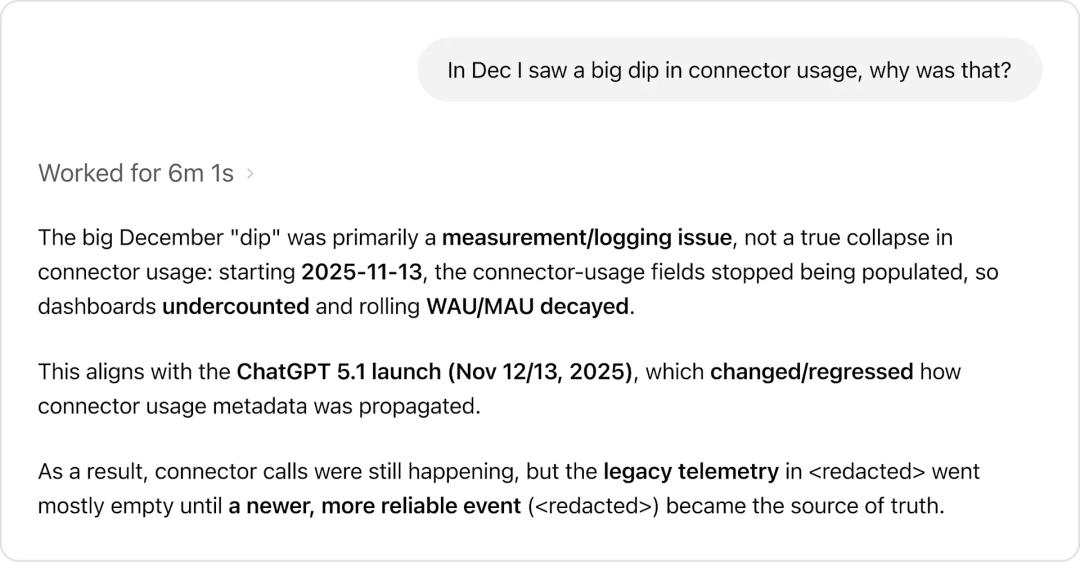Click the bold date "2025-11-13"
This screenshot has height=562, width=1080.
361,272
